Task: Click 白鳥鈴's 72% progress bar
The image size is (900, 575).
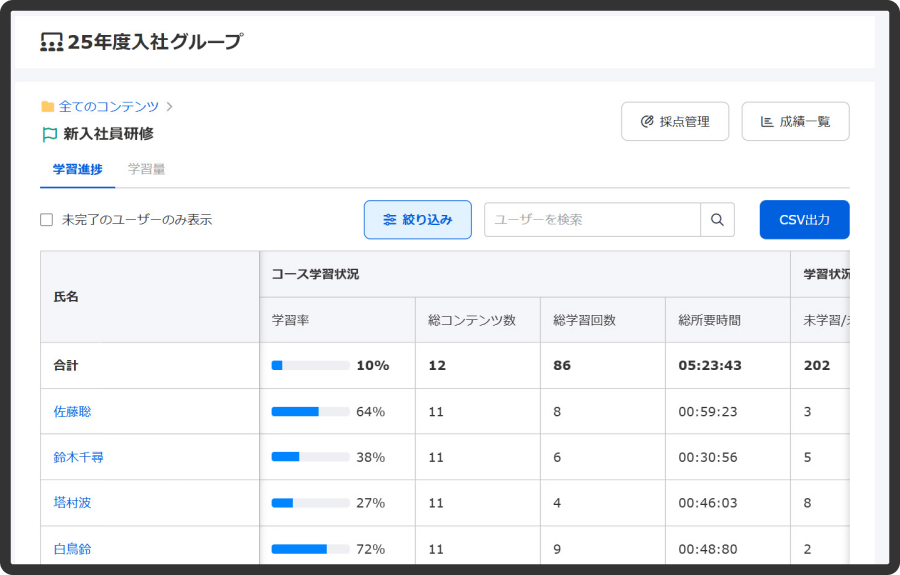Action: pyautogui.click(x=311, y=549)
